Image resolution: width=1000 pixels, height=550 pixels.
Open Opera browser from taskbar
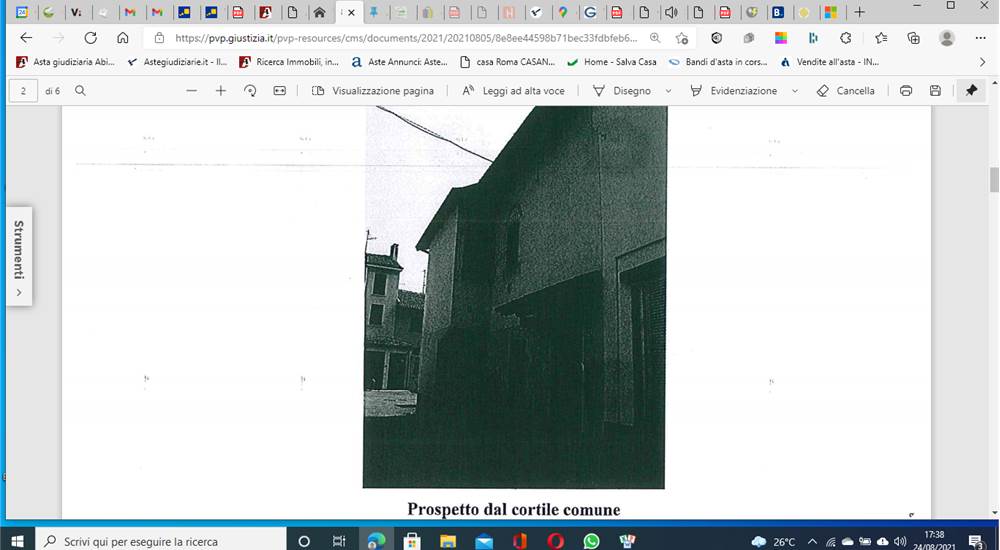tap(555, 541)
